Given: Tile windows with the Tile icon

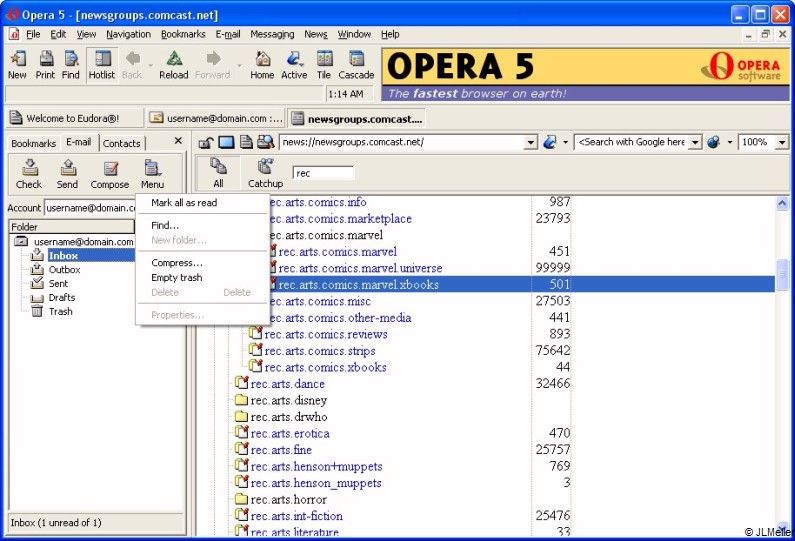Looking at the screenshot, I should [324, 65].
